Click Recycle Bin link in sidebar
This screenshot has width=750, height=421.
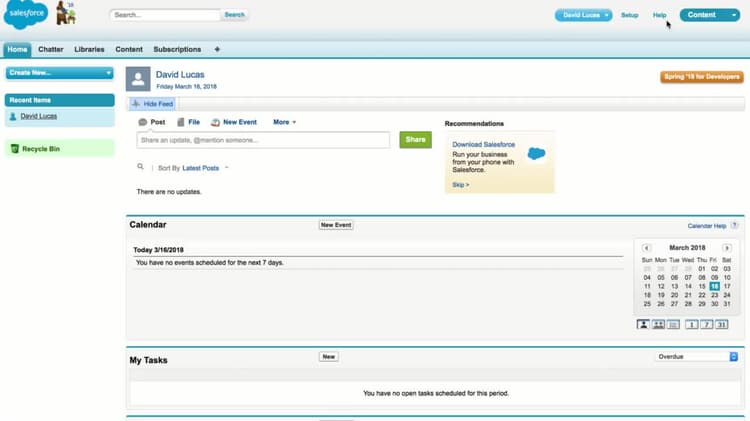click(41, 149)
